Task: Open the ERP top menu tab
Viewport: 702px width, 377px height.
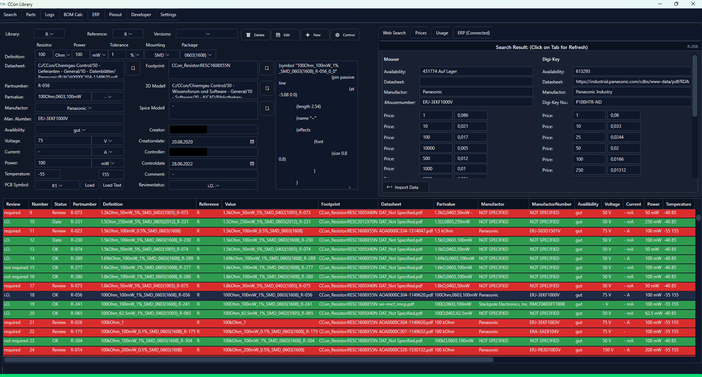Action: (x=96, y=15)
